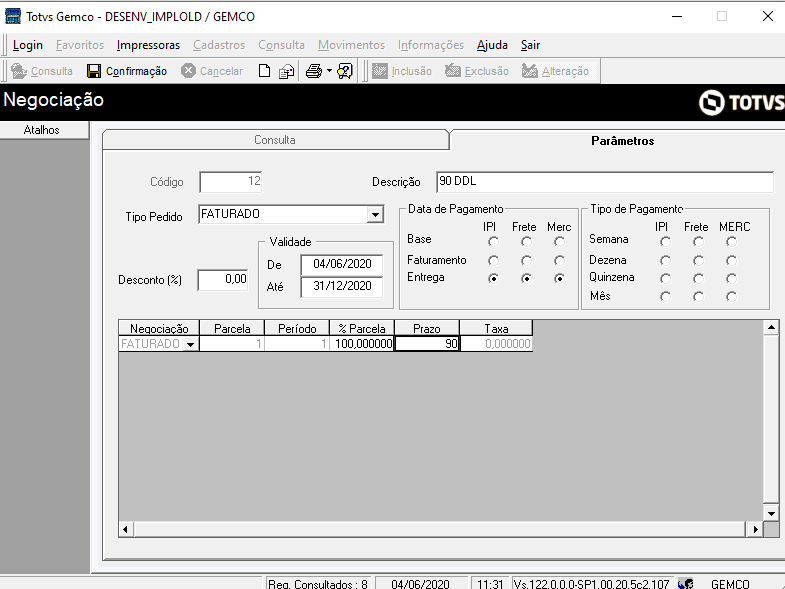Image resolution: width=785 pixels, height=589 pixels.
Task: Select Mês IPI payment type radio
Action: 665,297
